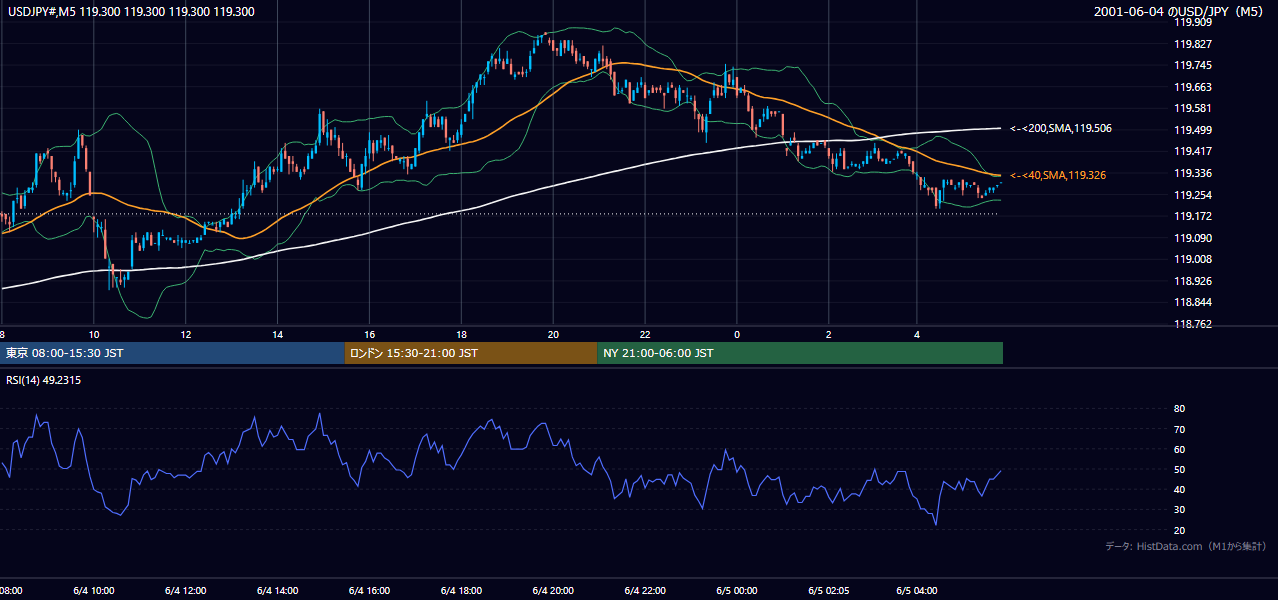
Task: Open the HistData.com data source credit
Action: coord(1185,546)
